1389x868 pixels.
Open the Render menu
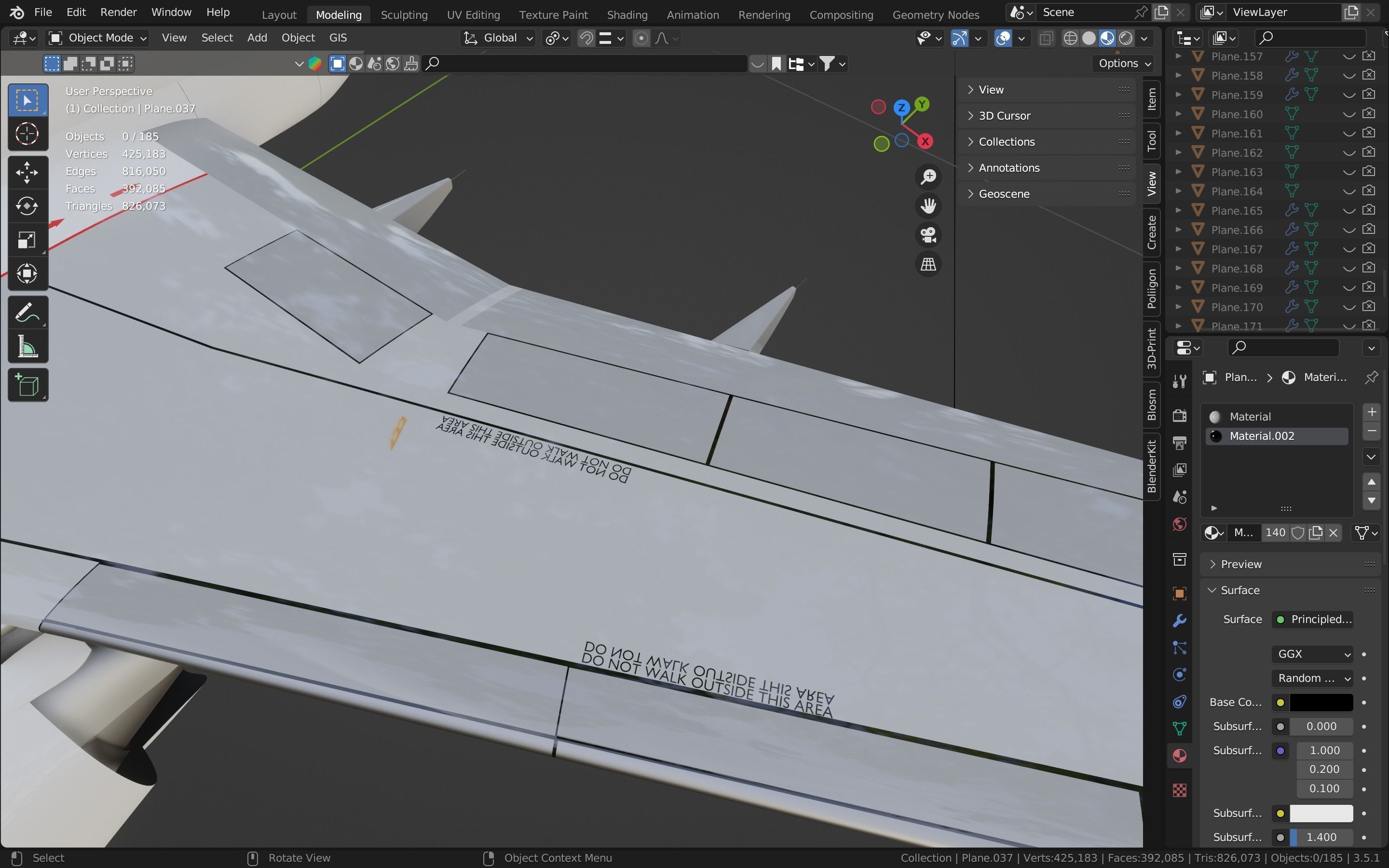coord(118,12)
